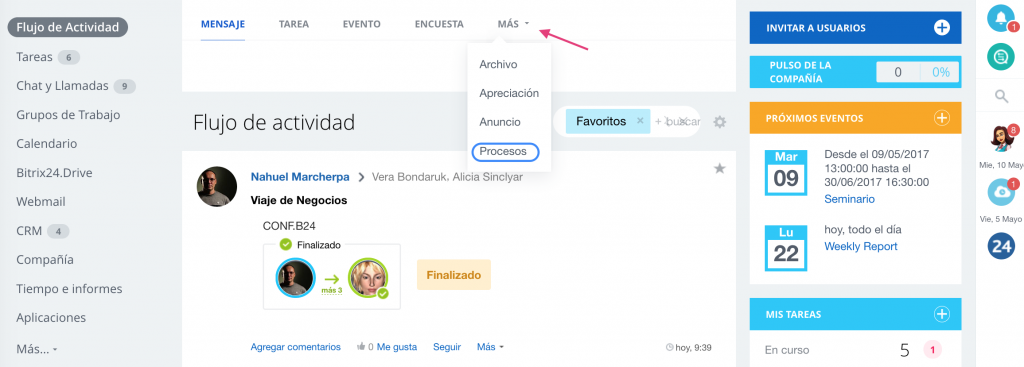Viewport: 1024px width, 367px height.
Task: Click plus icon on Invitar a Usuarios
Action: 941,27
